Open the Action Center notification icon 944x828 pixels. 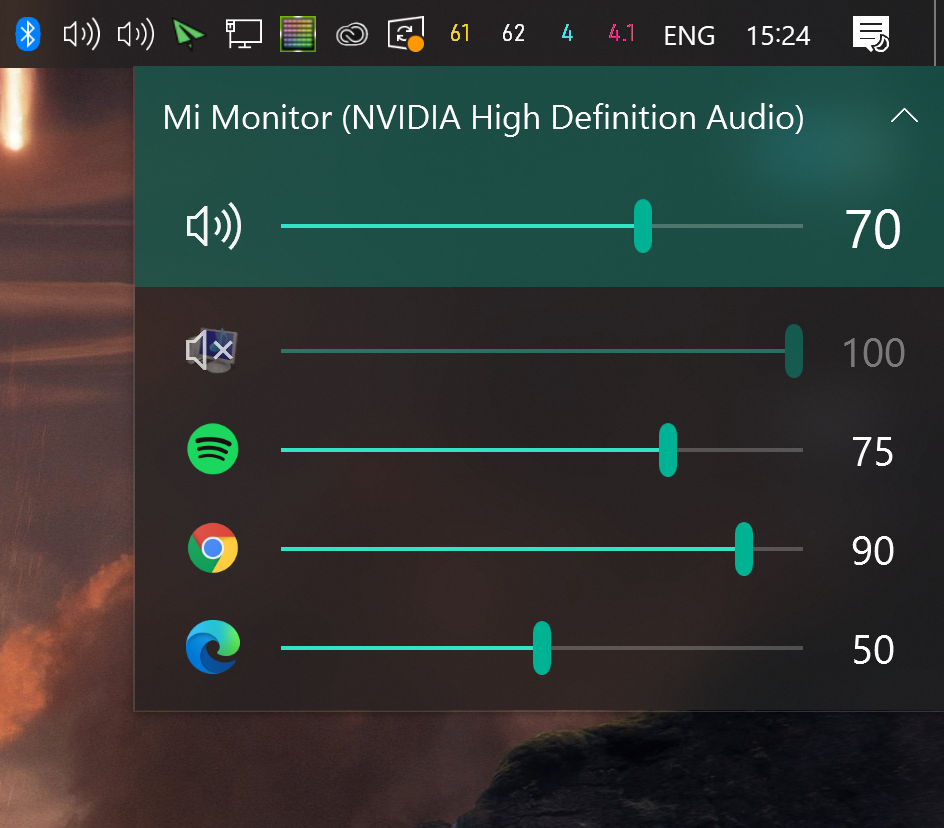point(871,34)
